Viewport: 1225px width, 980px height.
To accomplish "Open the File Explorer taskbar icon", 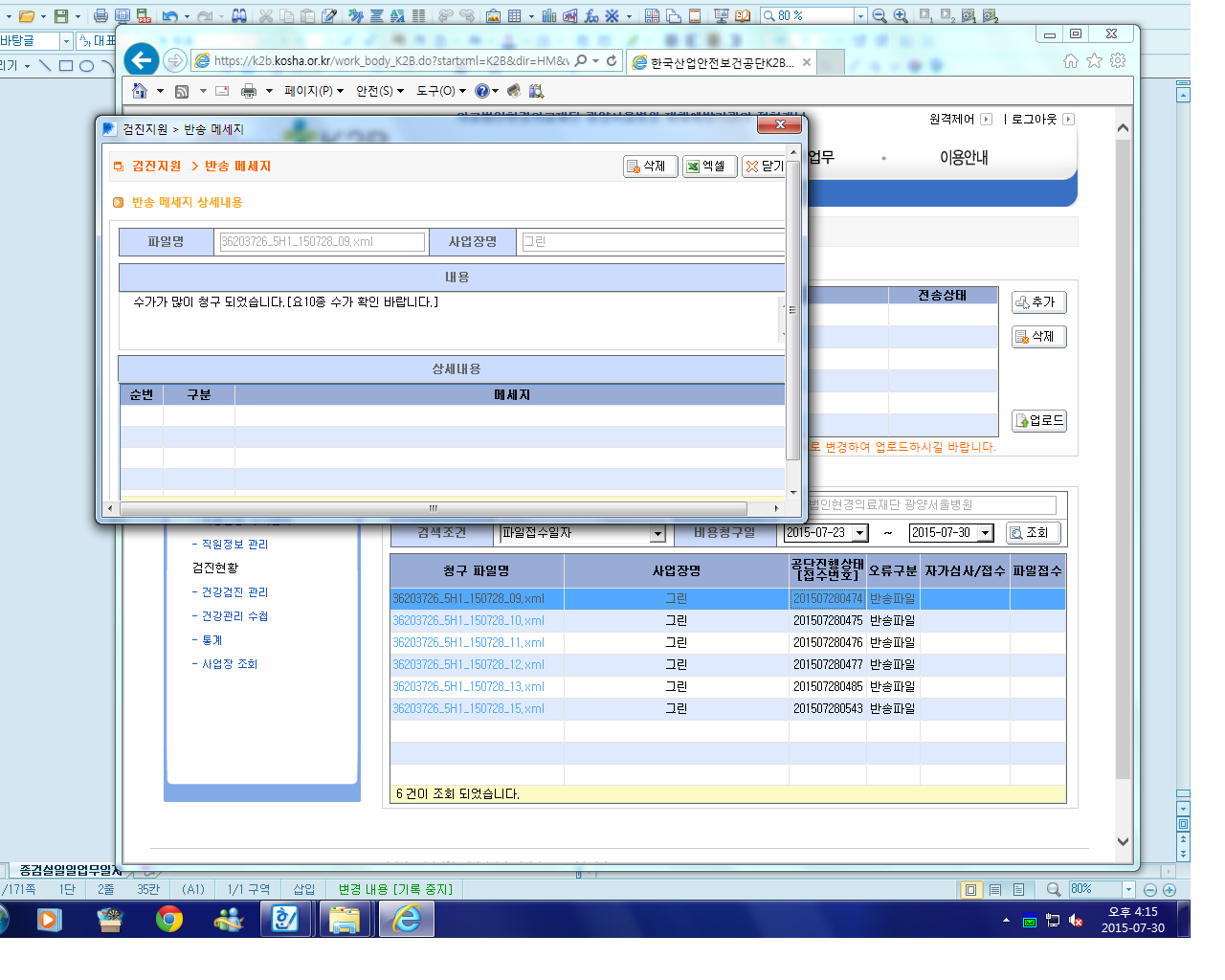I will point(345,920).
